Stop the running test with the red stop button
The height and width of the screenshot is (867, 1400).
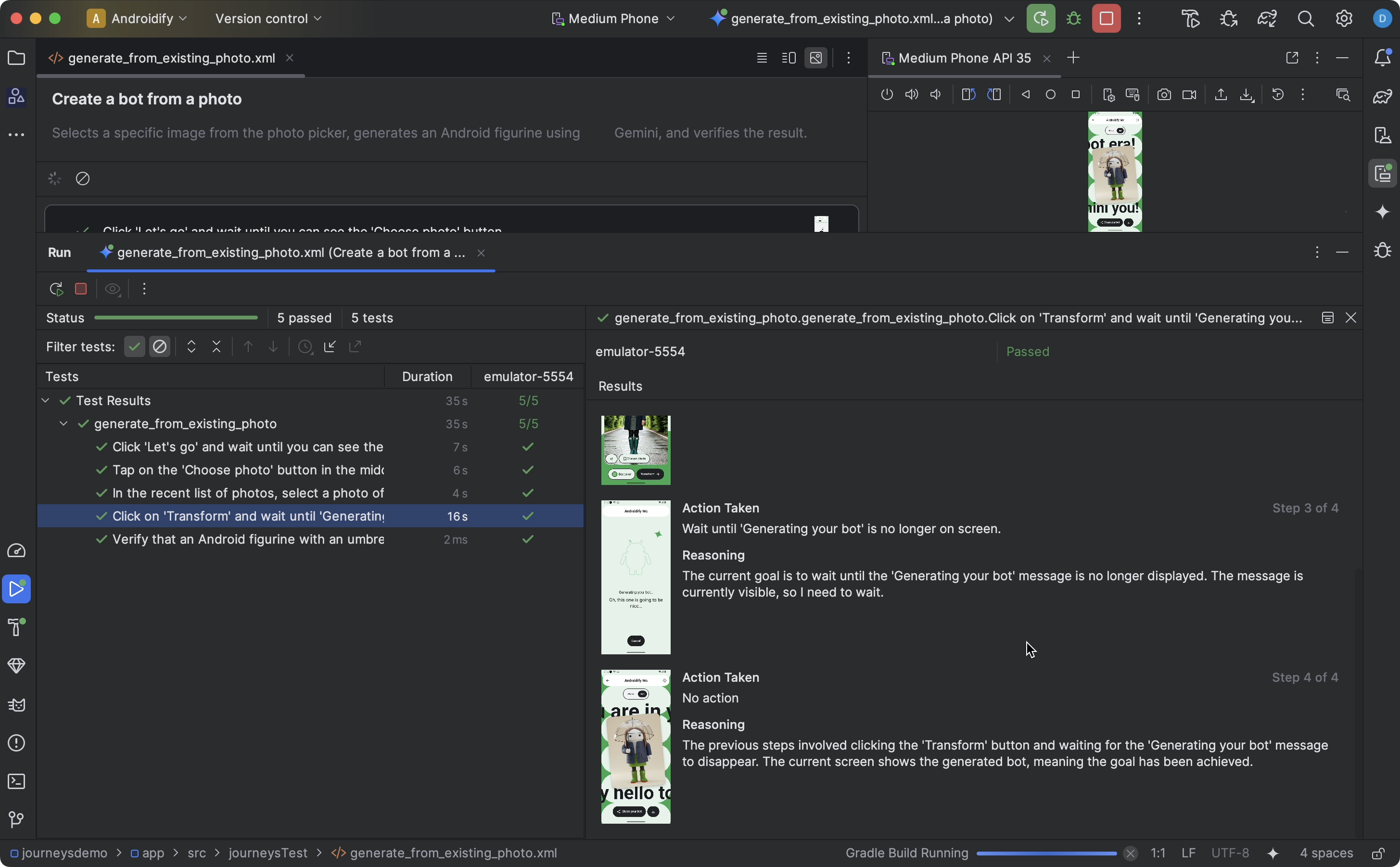80,289
